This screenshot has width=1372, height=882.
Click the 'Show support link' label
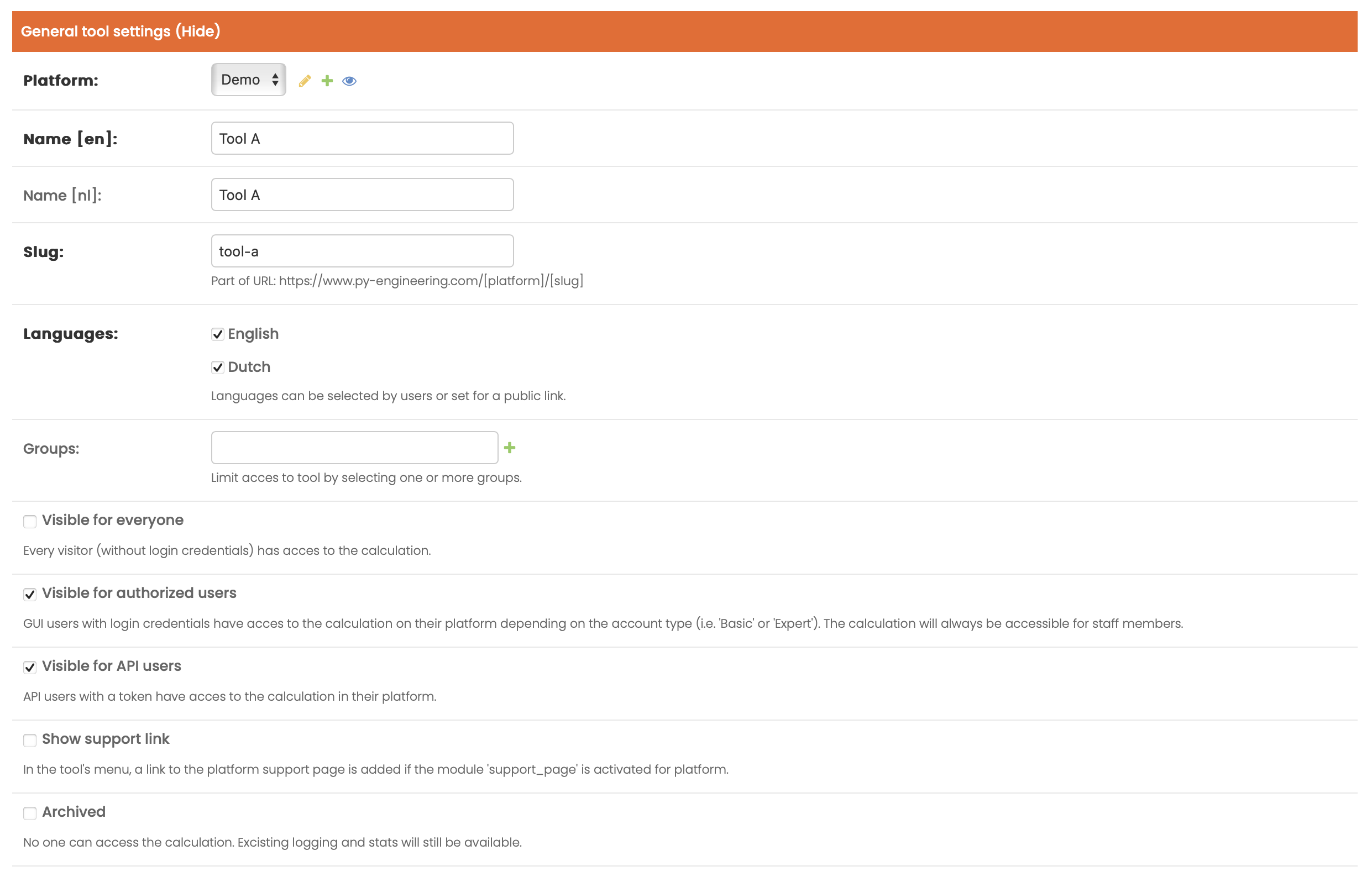(x=106, y=739)
